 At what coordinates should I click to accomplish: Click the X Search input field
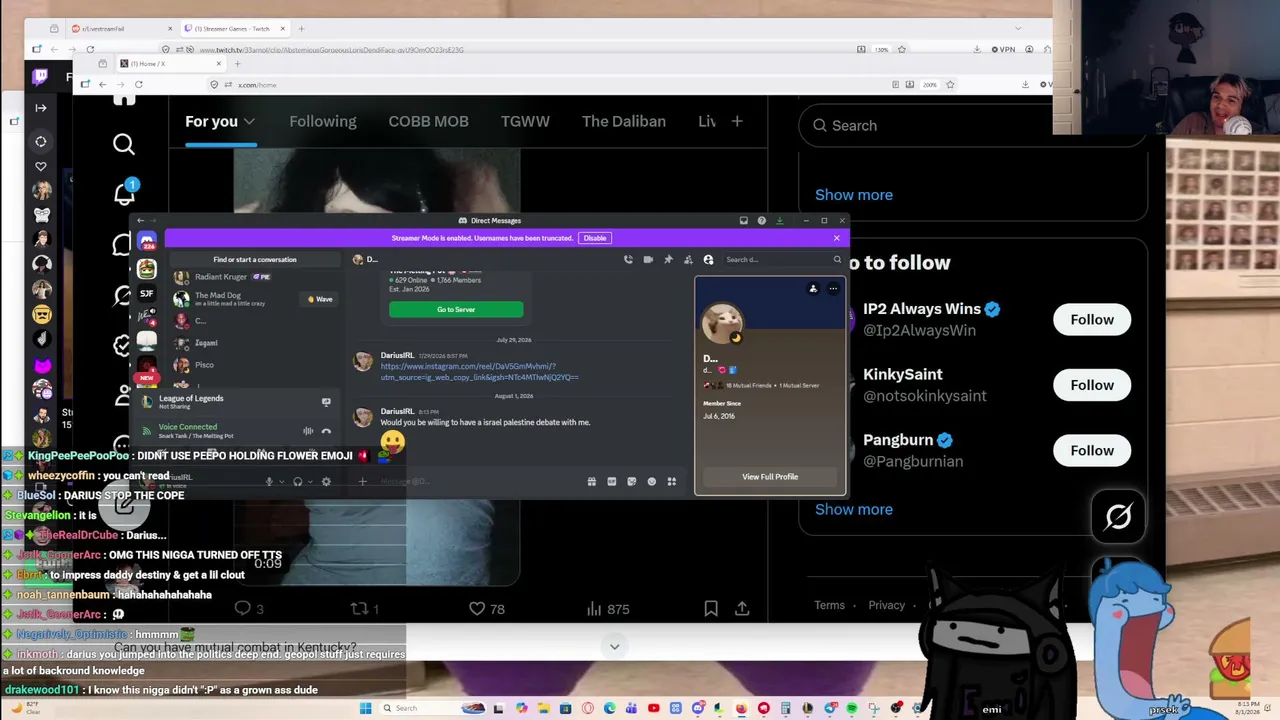point(972,125)
